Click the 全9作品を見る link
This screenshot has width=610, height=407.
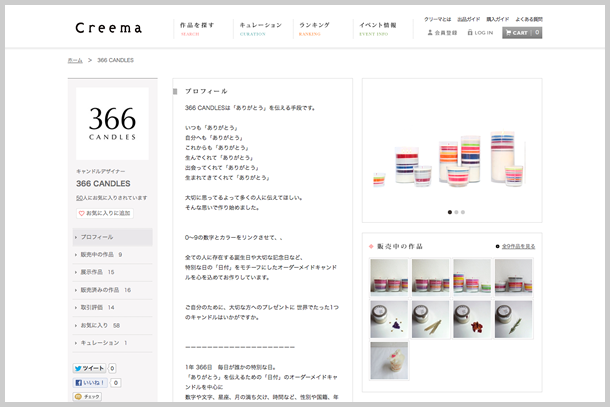point(518,246)
